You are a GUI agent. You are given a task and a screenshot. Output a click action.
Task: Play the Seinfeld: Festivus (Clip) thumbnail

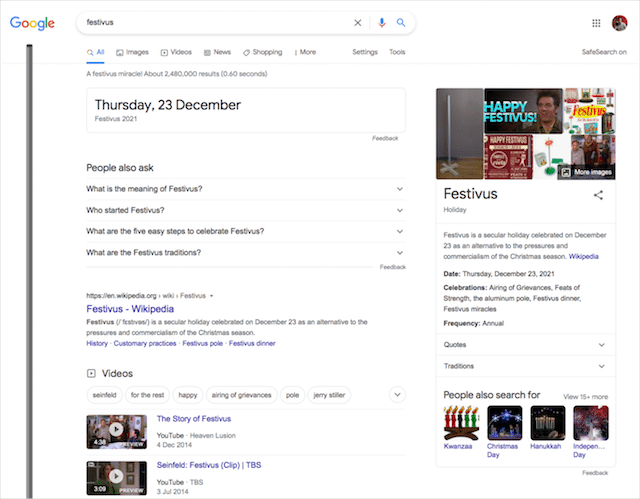point(117,478)
